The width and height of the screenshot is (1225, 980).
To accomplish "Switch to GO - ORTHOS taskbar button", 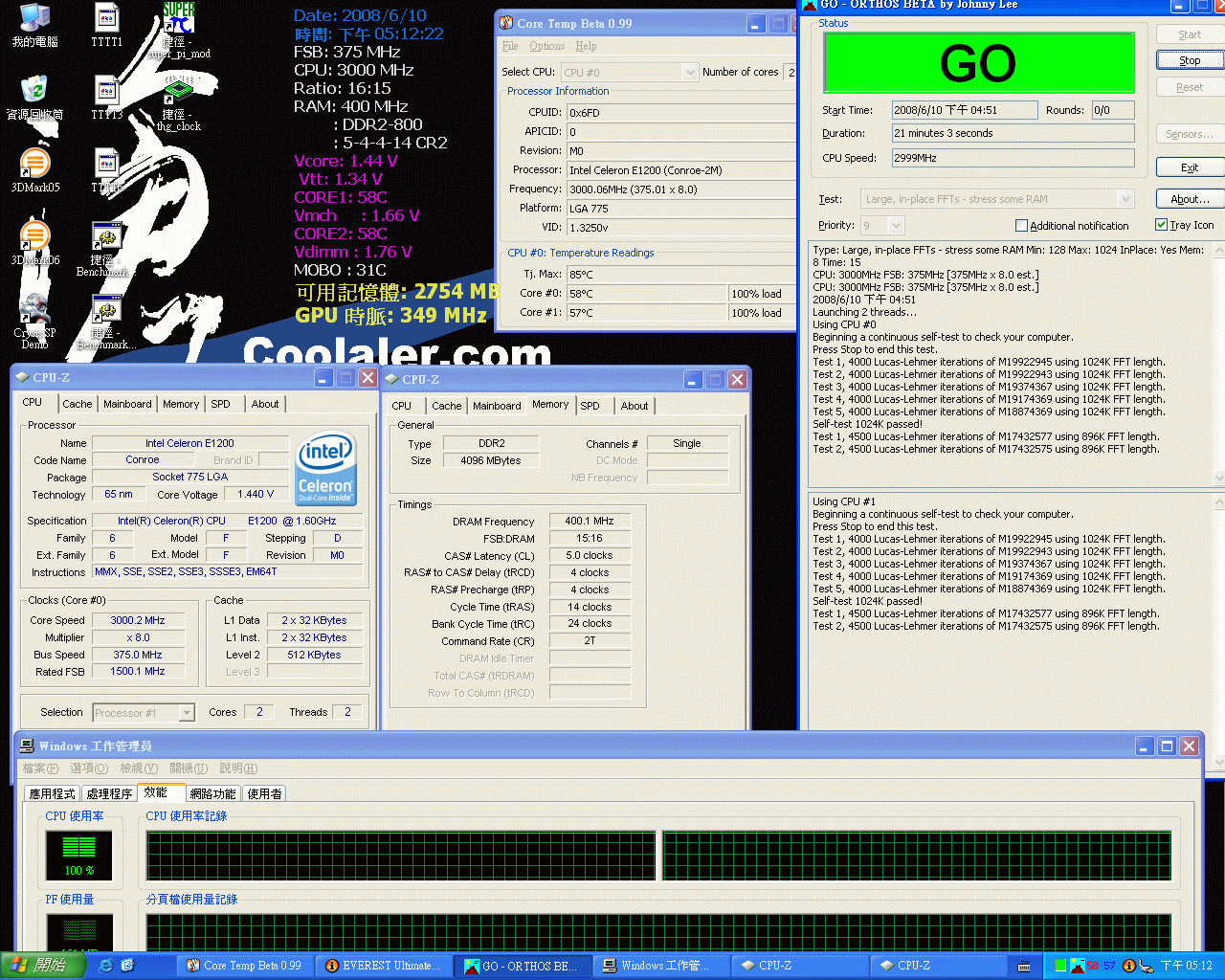I will [x=524, y=966].
